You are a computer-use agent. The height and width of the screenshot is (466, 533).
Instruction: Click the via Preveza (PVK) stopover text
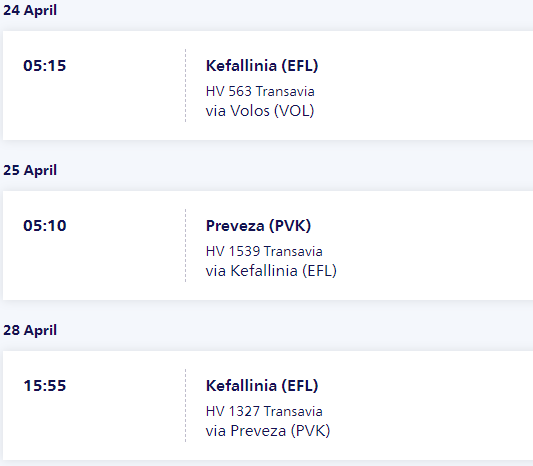pos(268,431)
